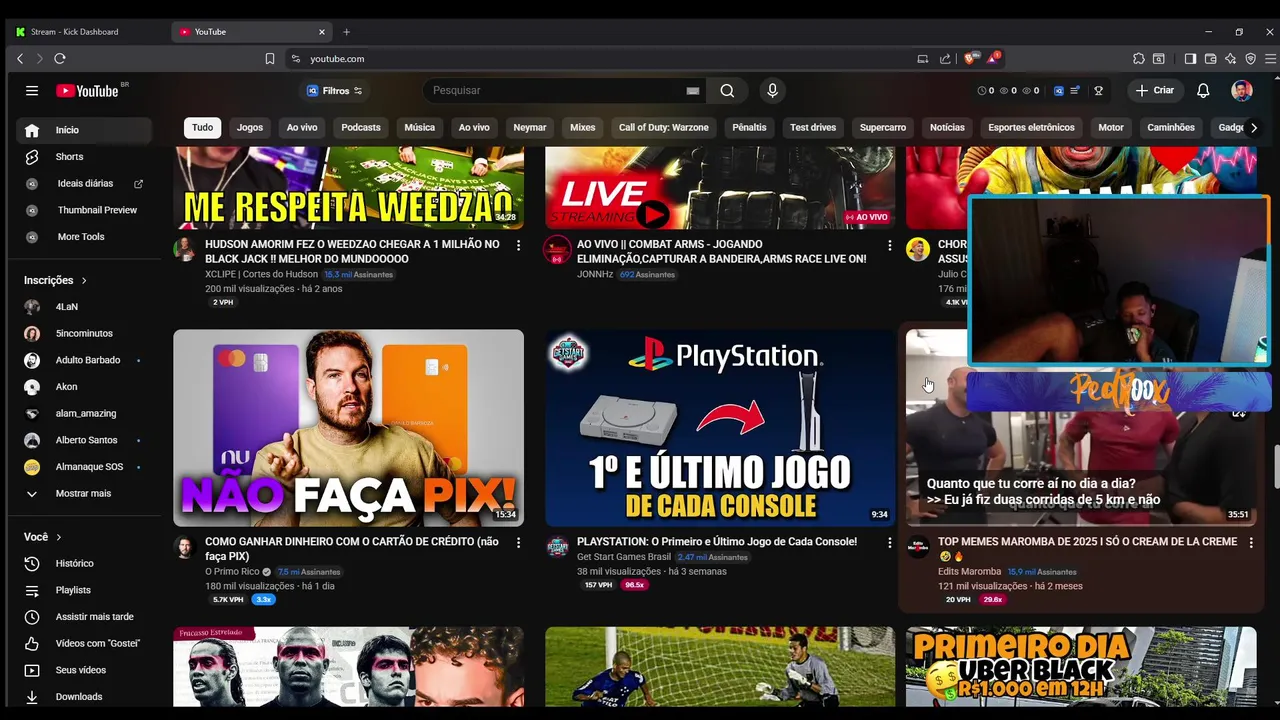Reload the page
Viewport: 1280px width, 720px height.
(60, 58)
